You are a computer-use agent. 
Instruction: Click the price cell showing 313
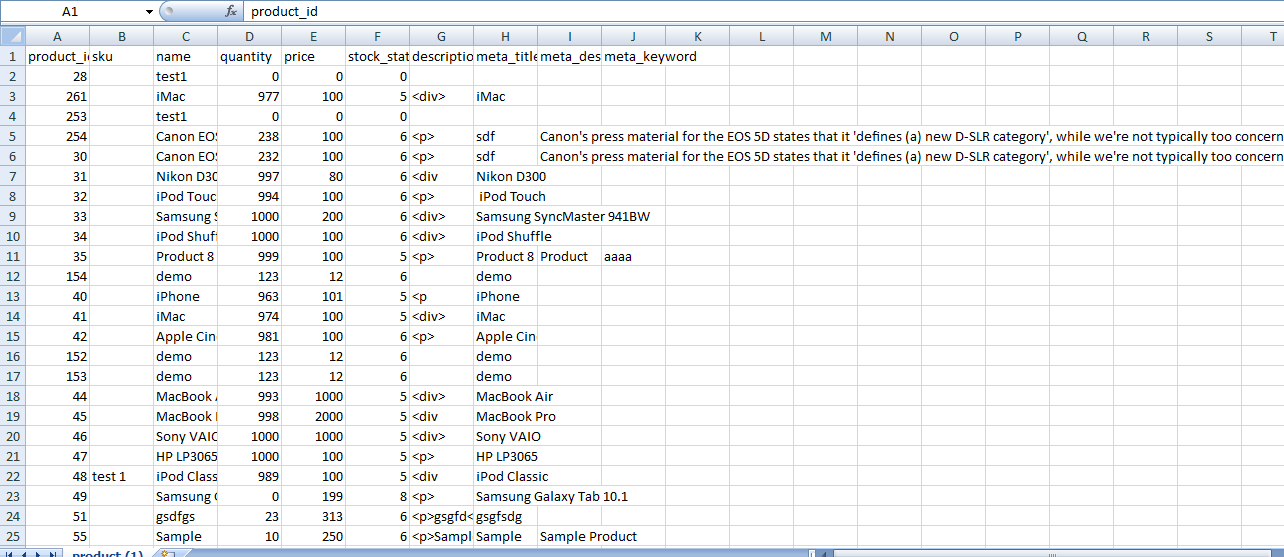pos(313,517)
